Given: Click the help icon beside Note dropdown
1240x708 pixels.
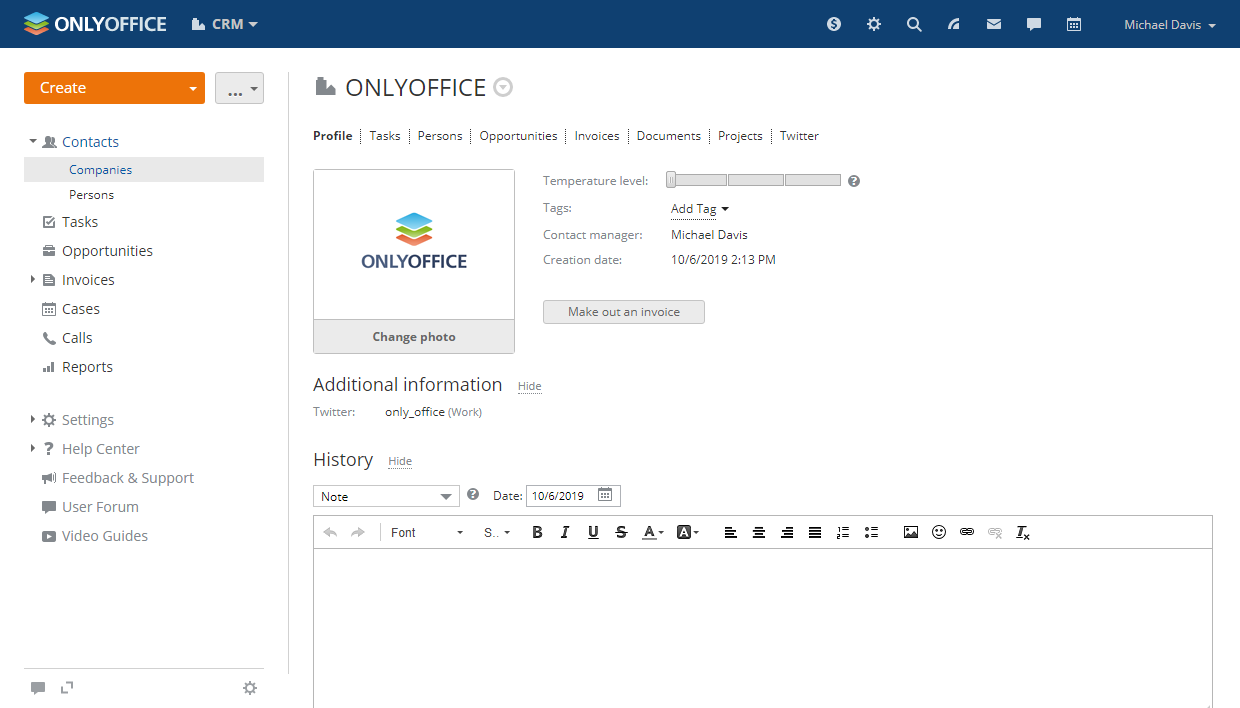Looking at the screenshot, I should [473, 494].
